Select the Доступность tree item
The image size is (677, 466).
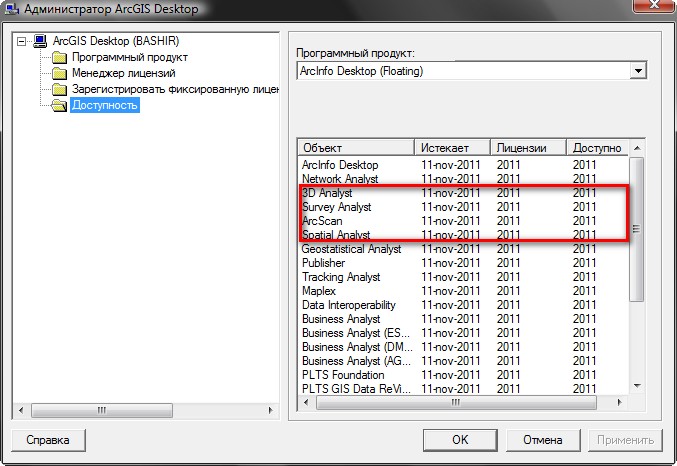click(x=105, y=105)
